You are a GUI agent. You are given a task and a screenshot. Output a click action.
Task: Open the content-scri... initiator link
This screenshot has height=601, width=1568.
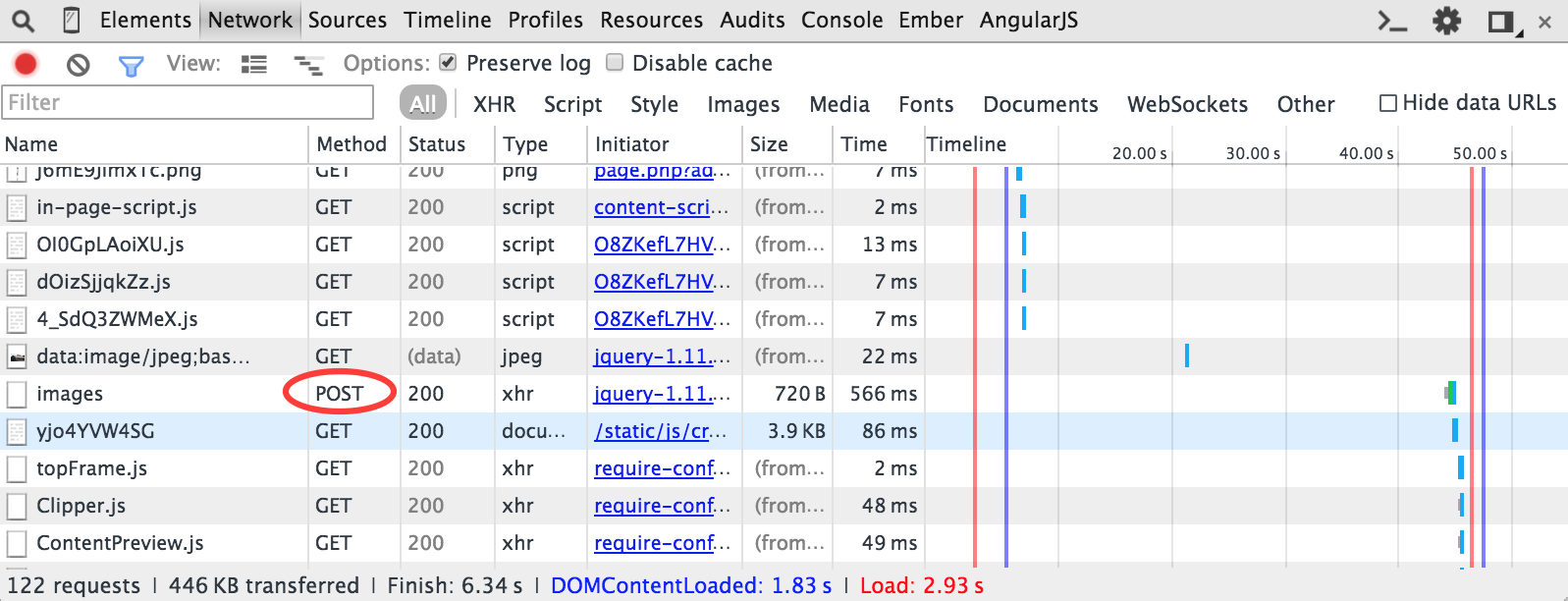661,207
